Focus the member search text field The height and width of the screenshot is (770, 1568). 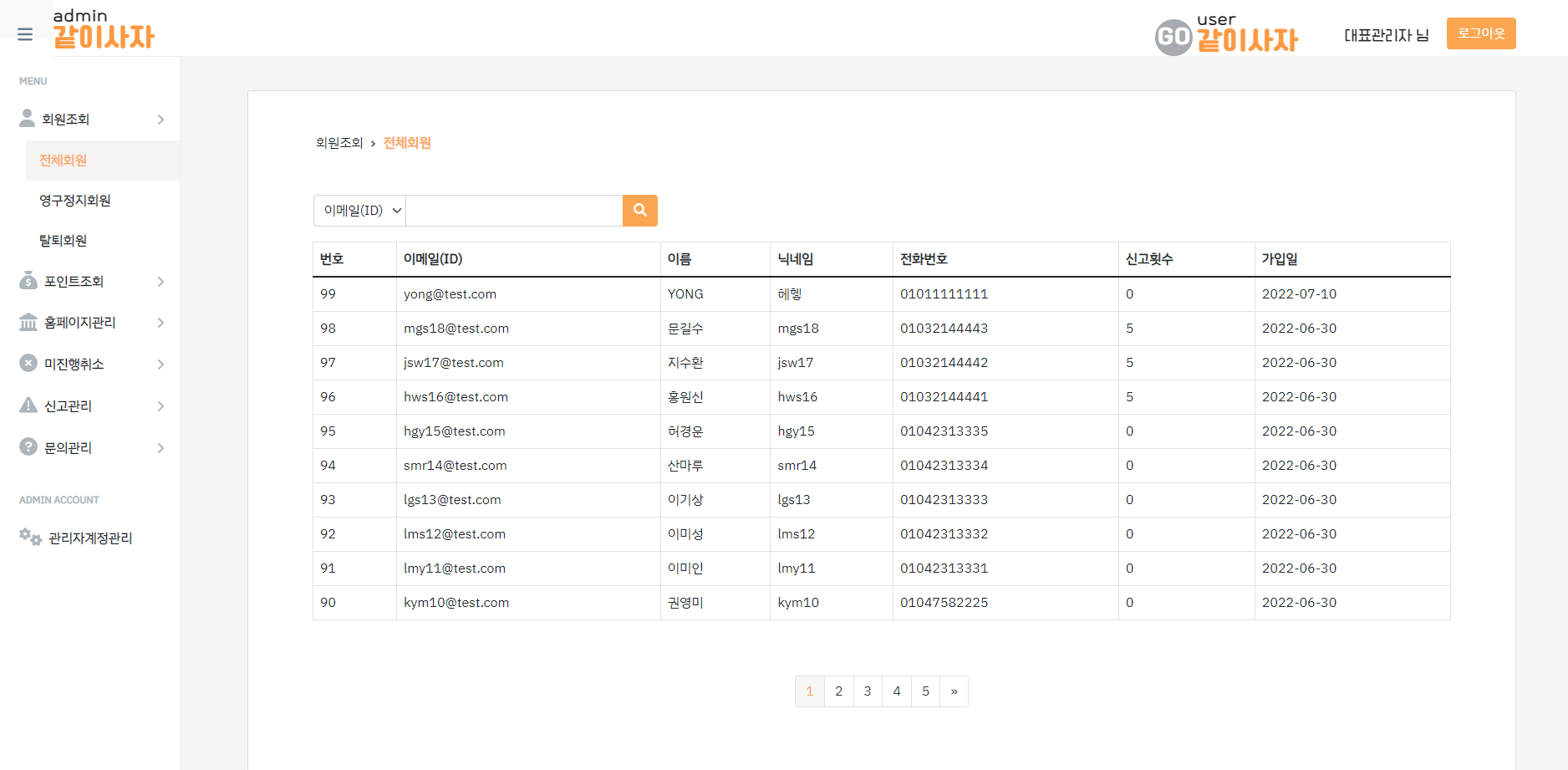(514, 211)
